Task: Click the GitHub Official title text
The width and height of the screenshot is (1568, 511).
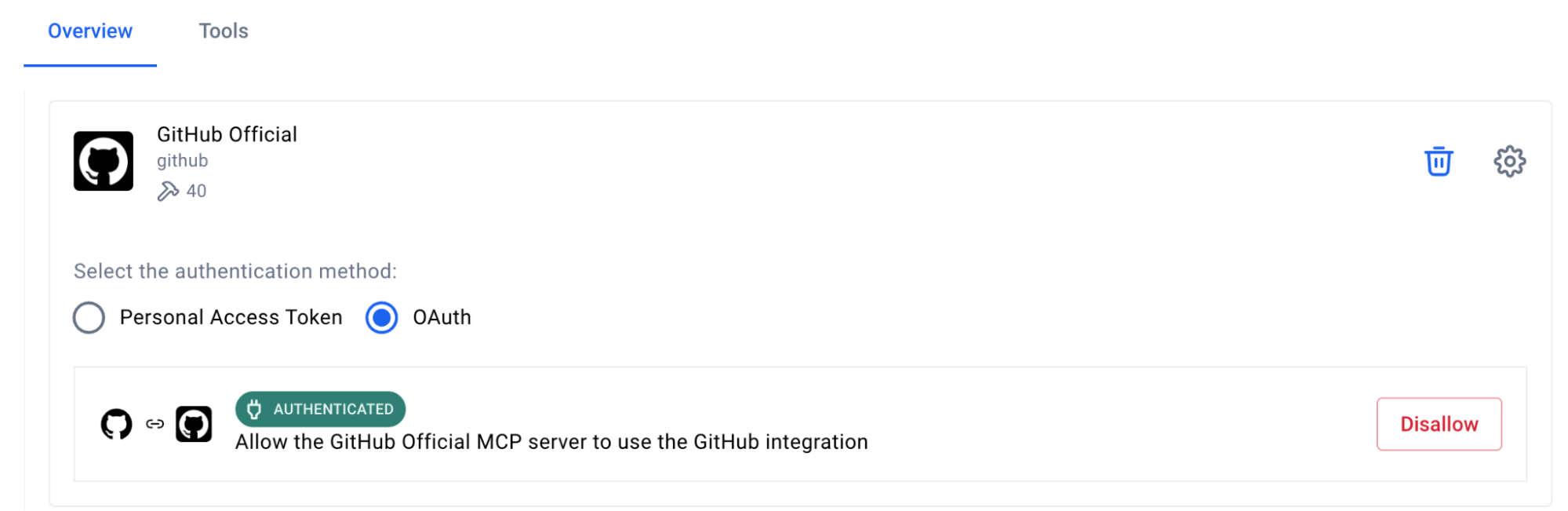Action: 227,134
